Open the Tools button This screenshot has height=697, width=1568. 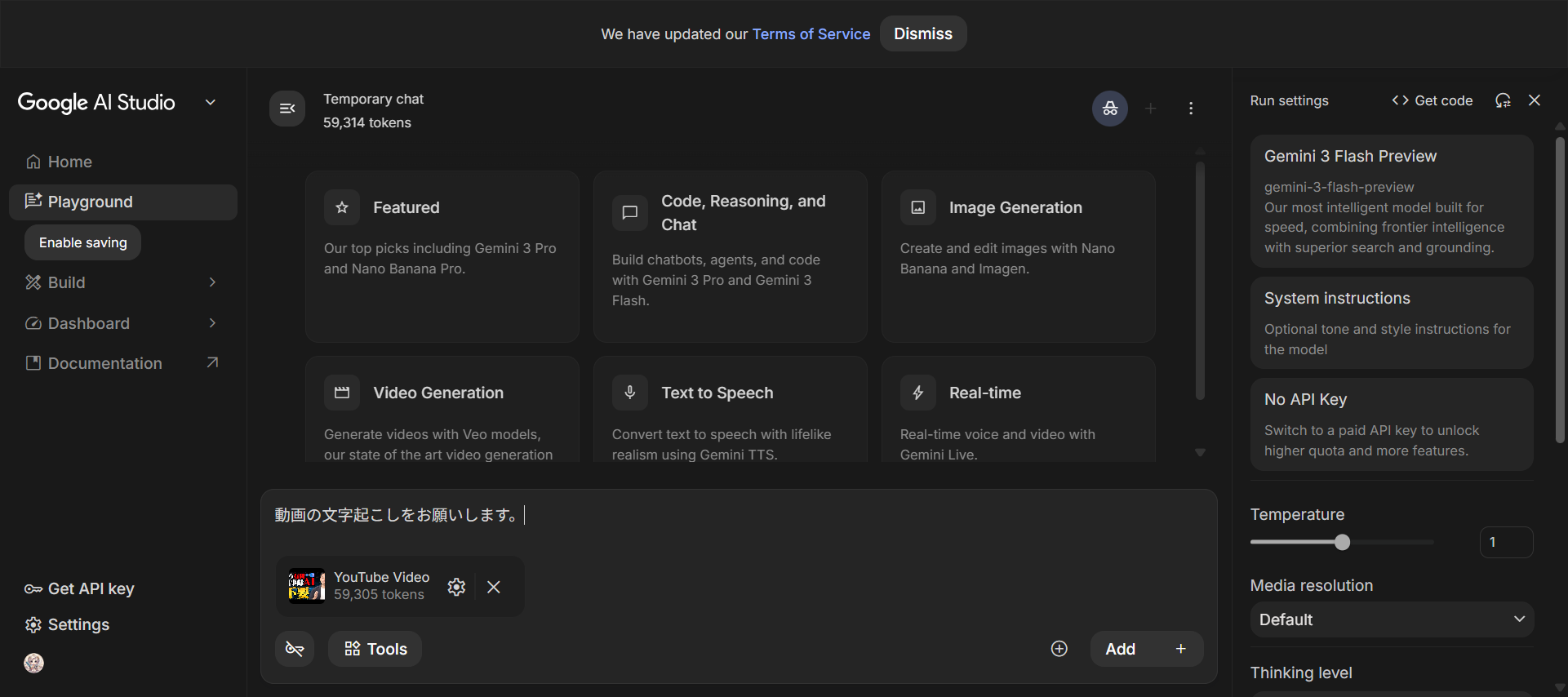(x=375, y=649)
